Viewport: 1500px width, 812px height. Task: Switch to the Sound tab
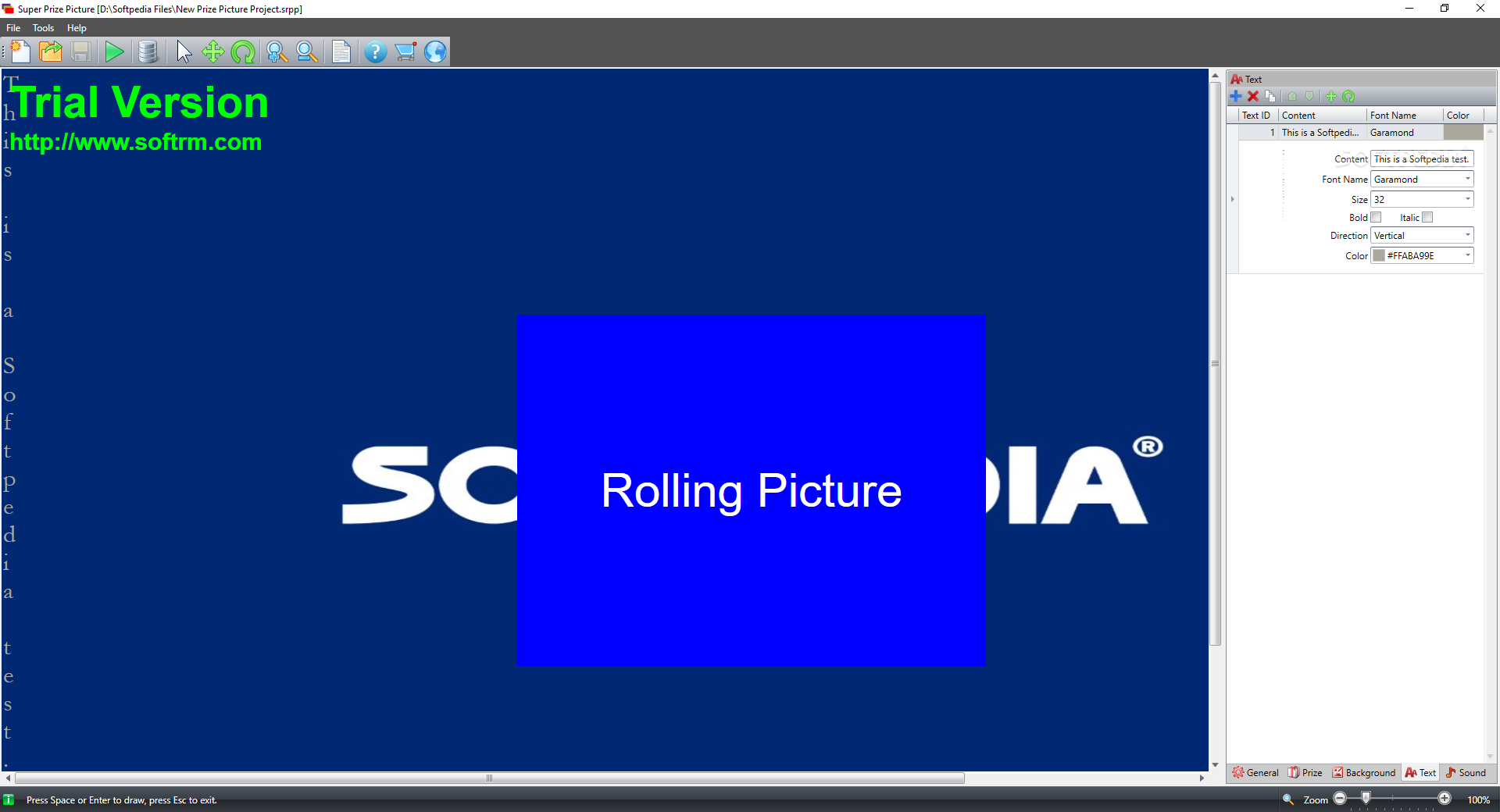[x=1466, y=772]
